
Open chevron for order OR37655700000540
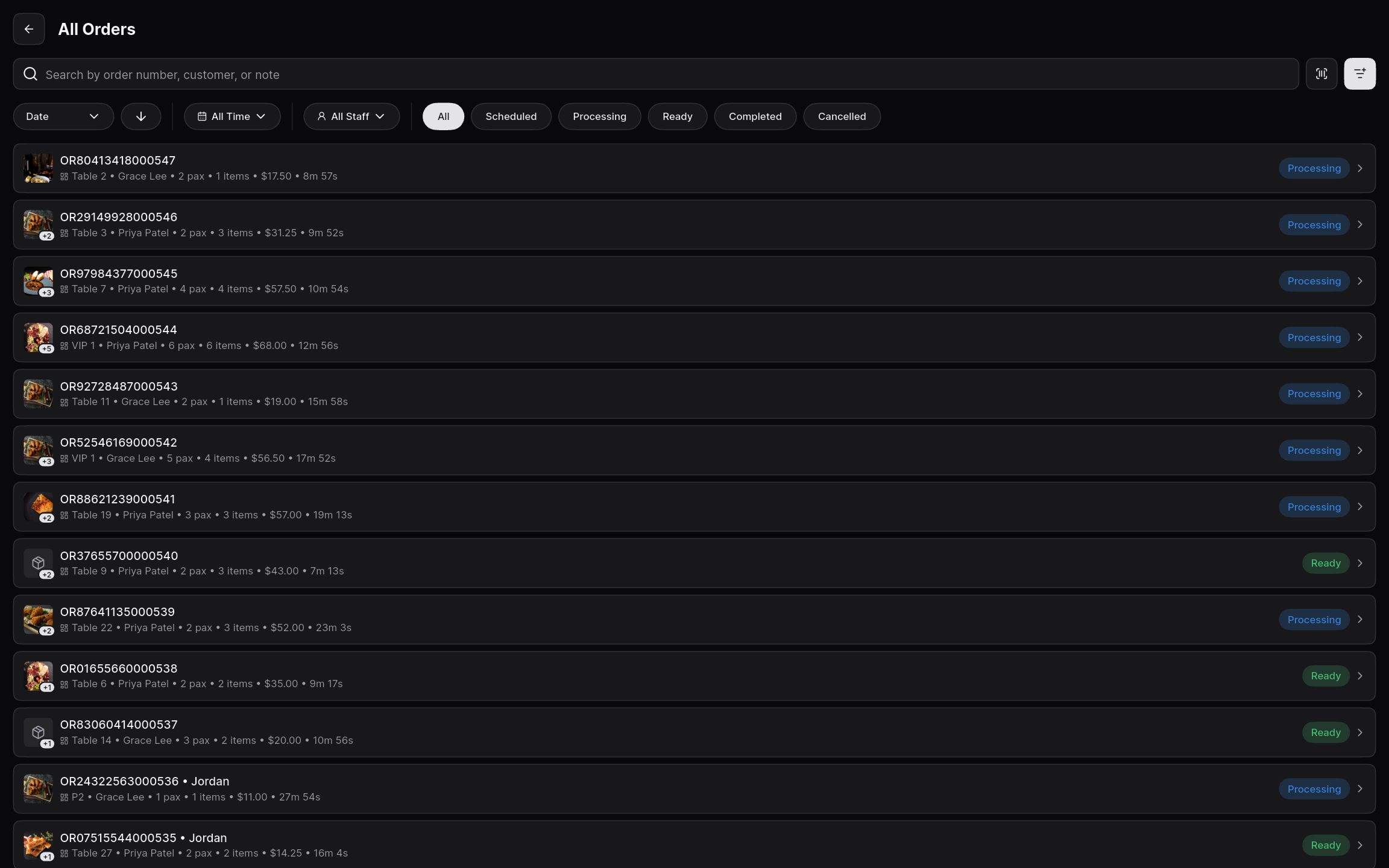1360,563
